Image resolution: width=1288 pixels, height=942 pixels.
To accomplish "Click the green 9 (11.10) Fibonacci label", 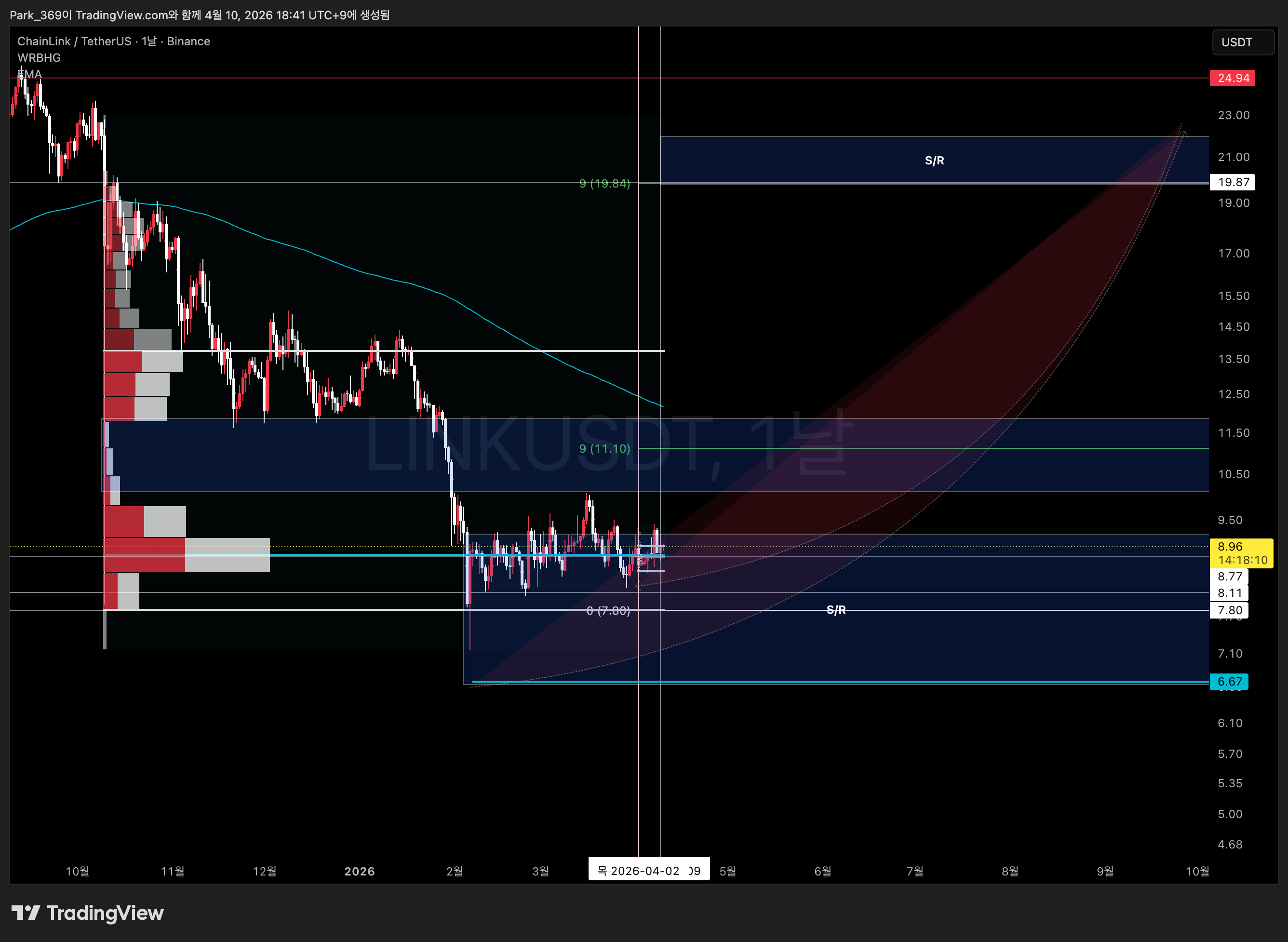I will pos(604,448).
